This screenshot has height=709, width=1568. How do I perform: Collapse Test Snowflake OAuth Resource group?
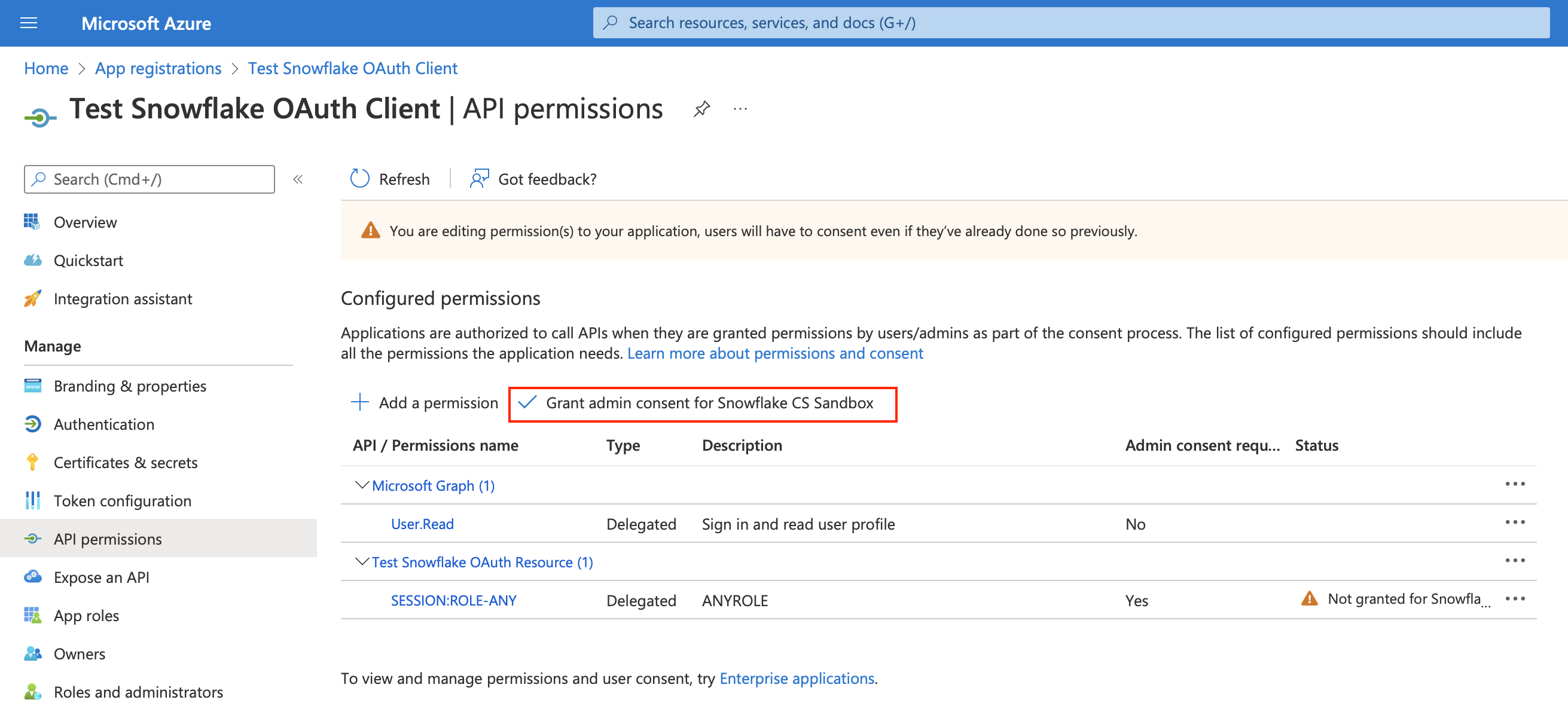tap(362, 562)
